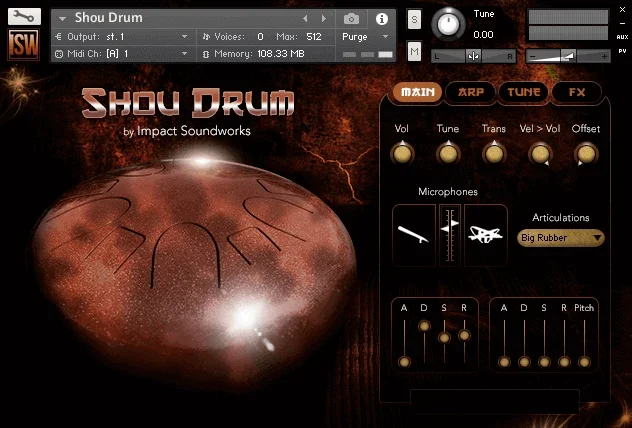The height and width of the screenshot is (428, 632).
Task: Go to next instrument preset arrow
Action: (x=323, y=19)
